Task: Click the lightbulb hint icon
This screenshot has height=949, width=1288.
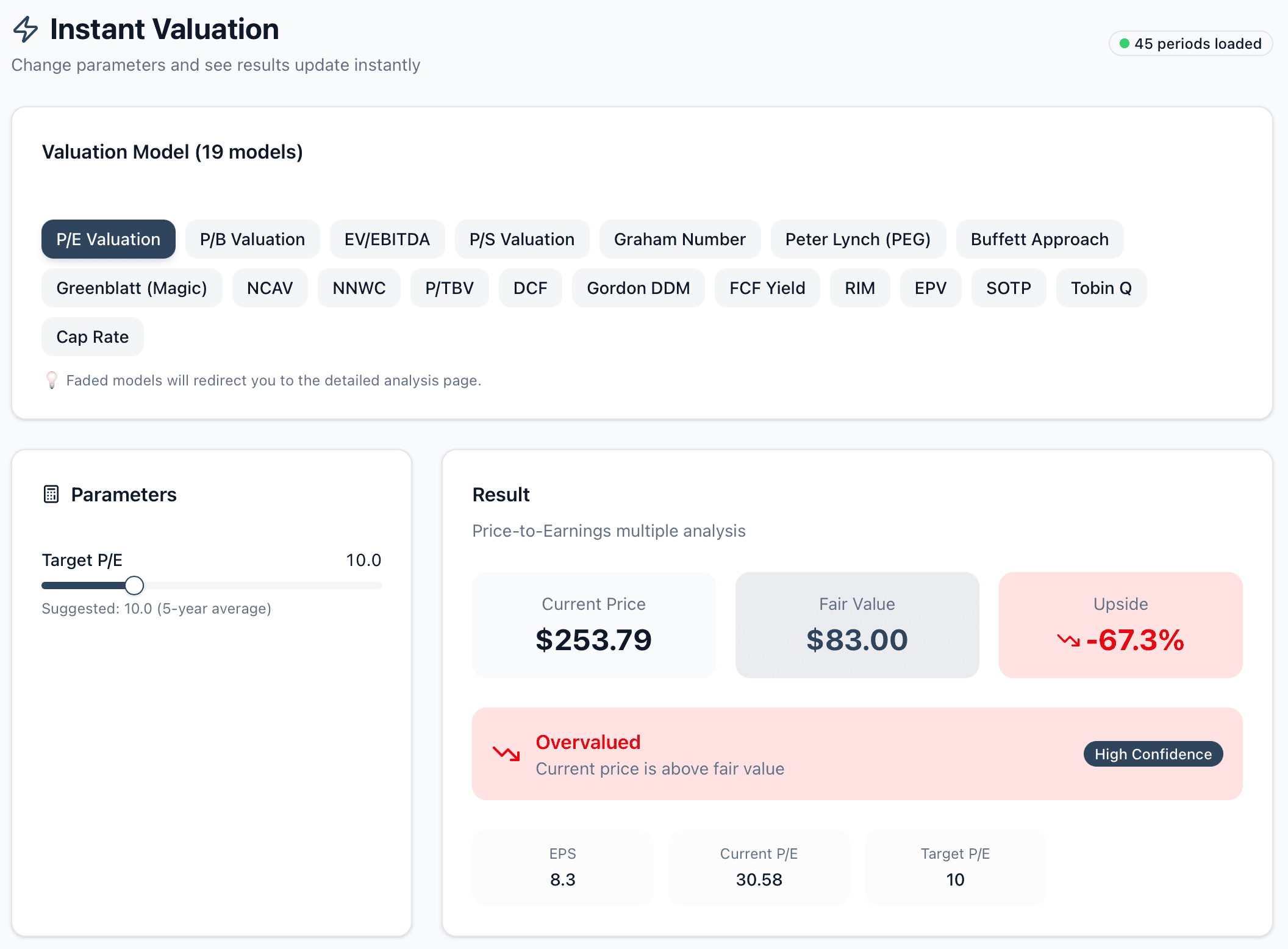Action: click(52, 381)
